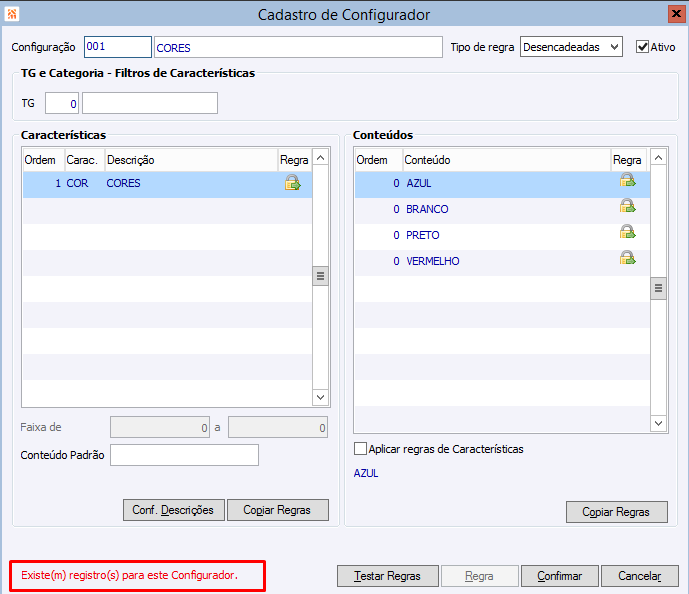Click the Conteúdo column header
Image resolution: width=689 pixels, height=594 pixels.
(507, 160)
